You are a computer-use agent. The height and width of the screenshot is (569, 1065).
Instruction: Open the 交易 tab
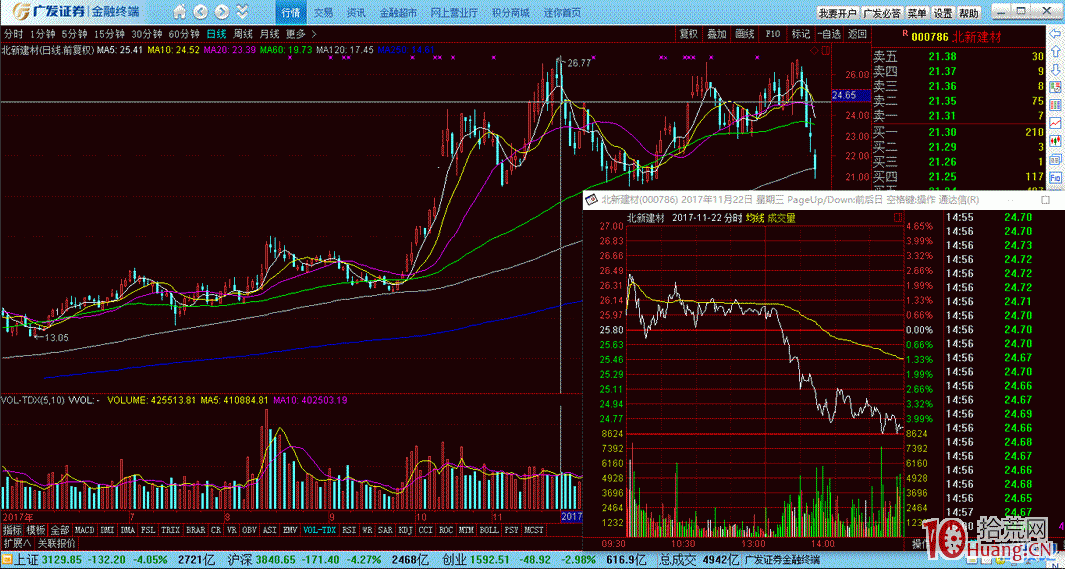(x=324, y=12)
